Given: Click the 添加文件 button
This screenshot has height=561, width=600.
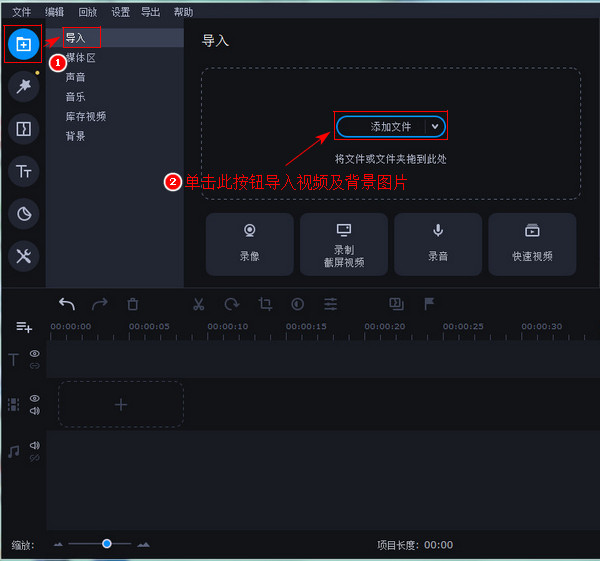Looking at the screenshot, I should [391, 126].
